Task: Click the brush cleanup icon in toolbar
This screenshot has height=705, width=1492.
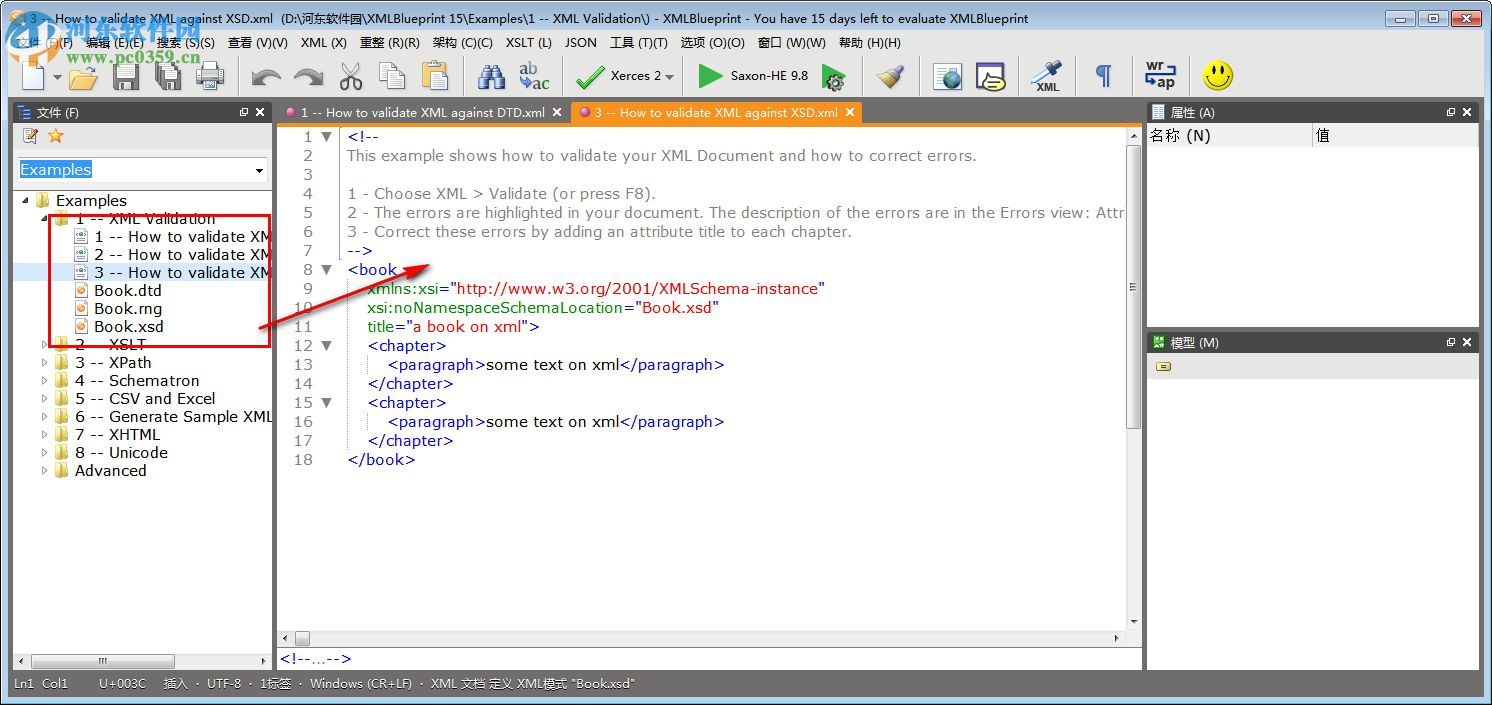Action: [890, 76]
